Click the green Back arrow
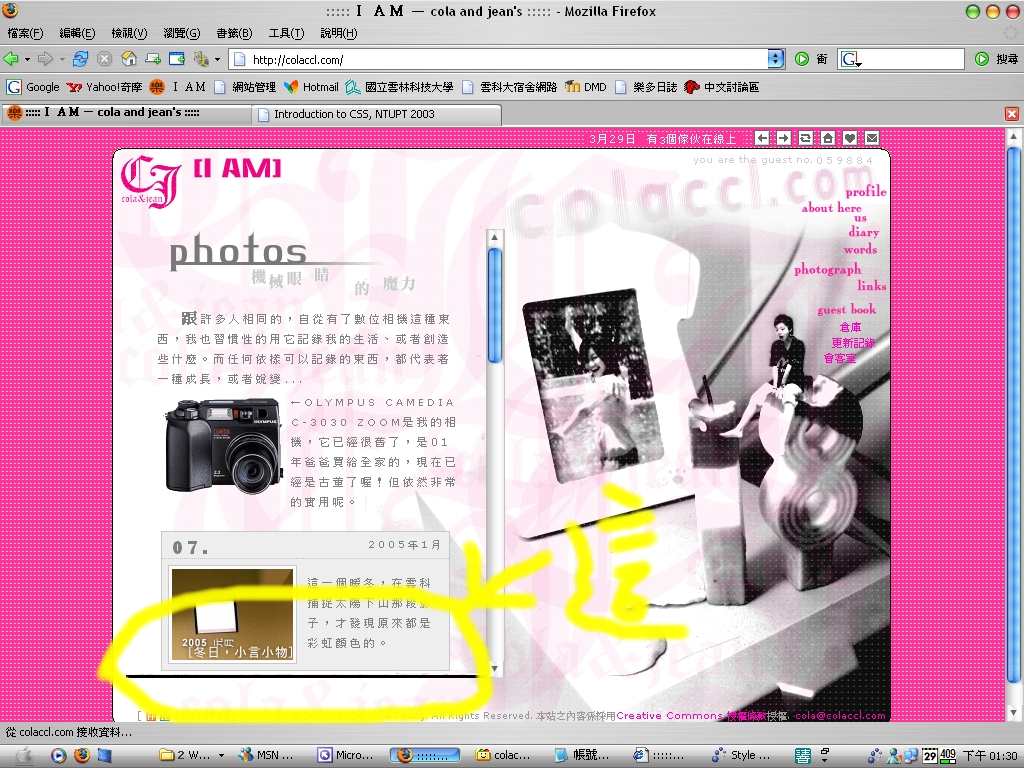This screenshot has height=768, width=1024. click(11, 59)
